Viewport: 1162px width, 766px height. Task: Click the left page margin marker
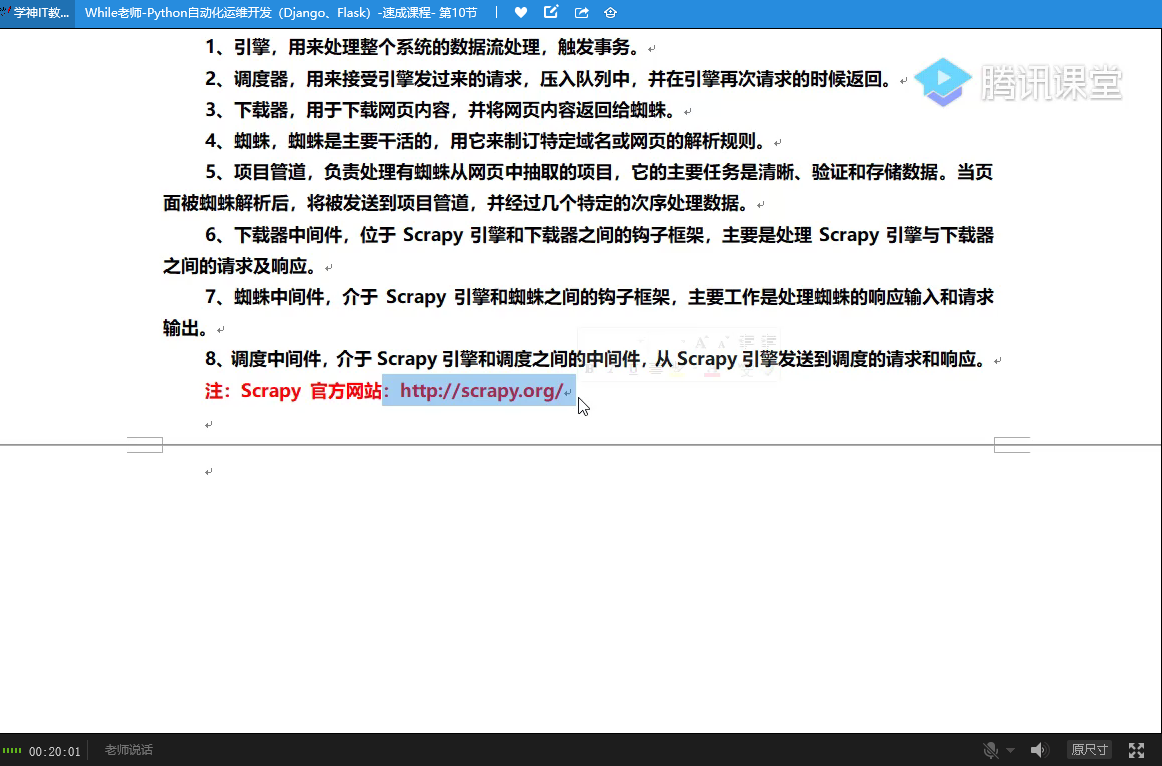(x=145, y=445)
